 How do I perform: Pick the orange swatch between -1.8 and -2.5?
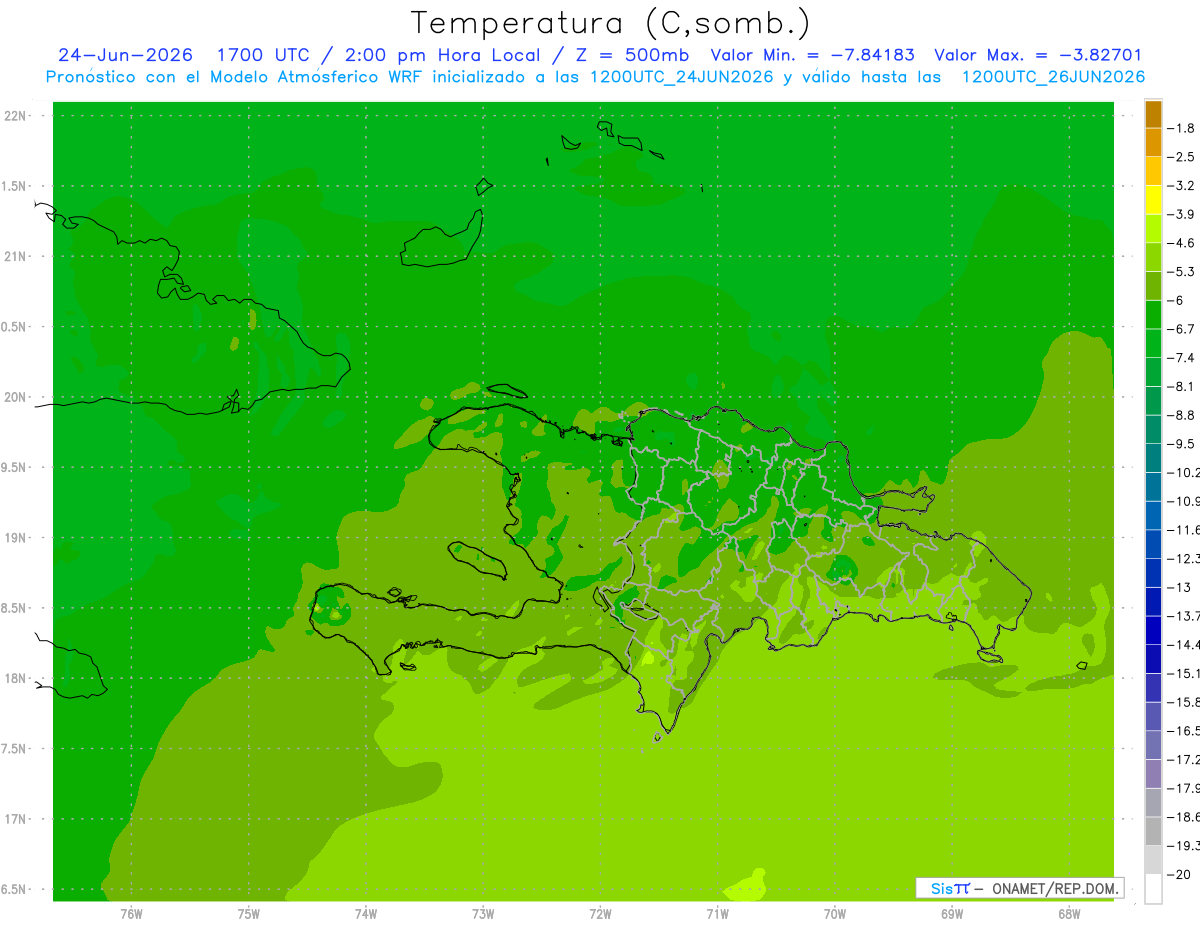coord(1153,142)
